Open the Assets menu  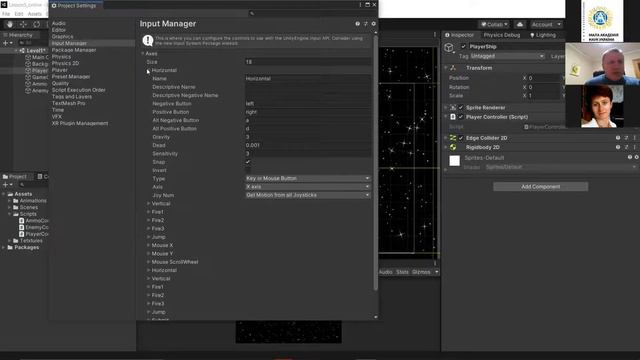(34, 14)
